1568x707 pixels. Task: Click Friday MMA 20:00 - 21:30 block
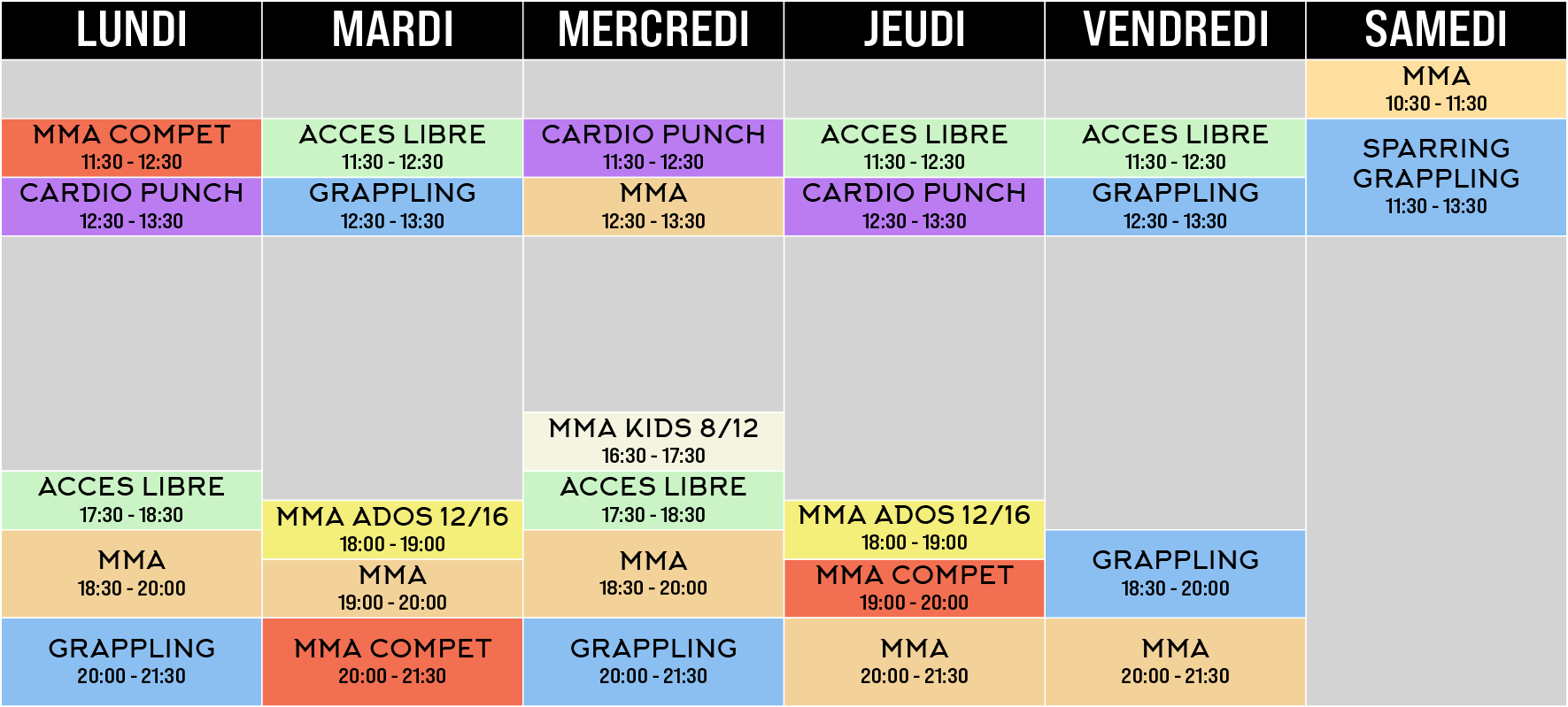pyautogui.click(x=1175, y=661)
